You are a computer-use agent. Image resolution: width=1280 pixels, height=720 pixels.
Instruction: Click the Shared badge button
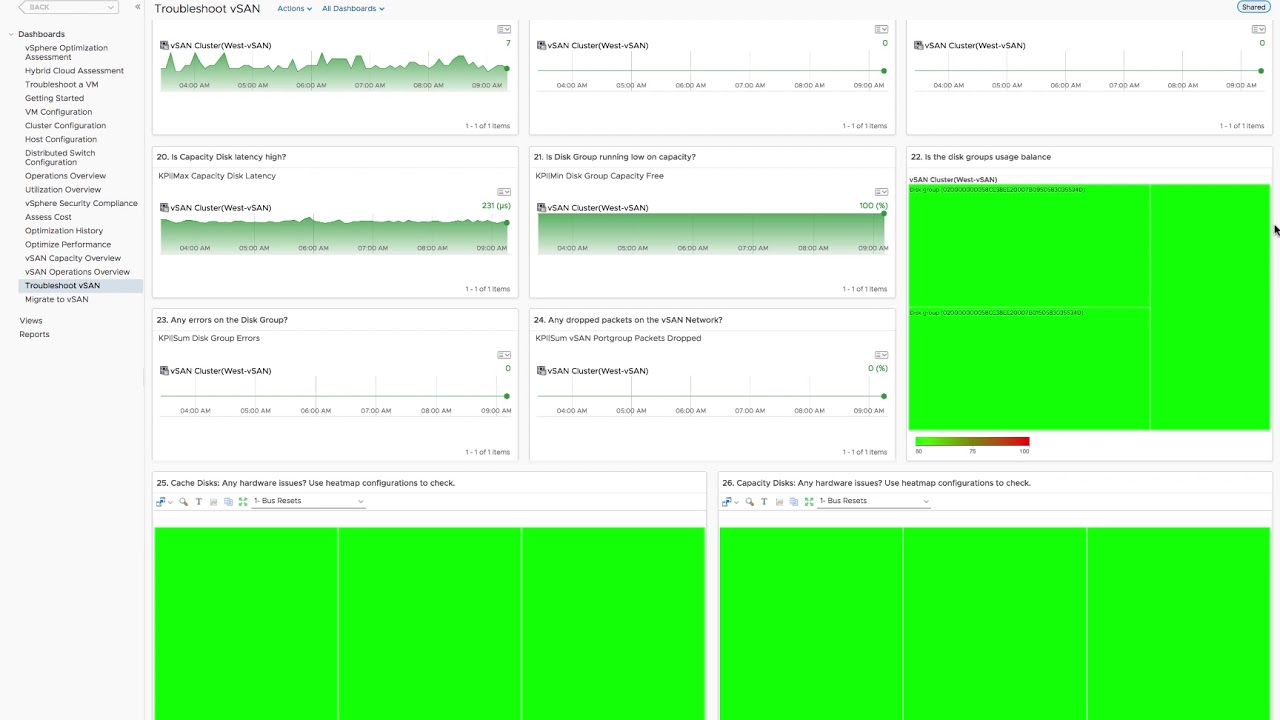pos(1253,7)
